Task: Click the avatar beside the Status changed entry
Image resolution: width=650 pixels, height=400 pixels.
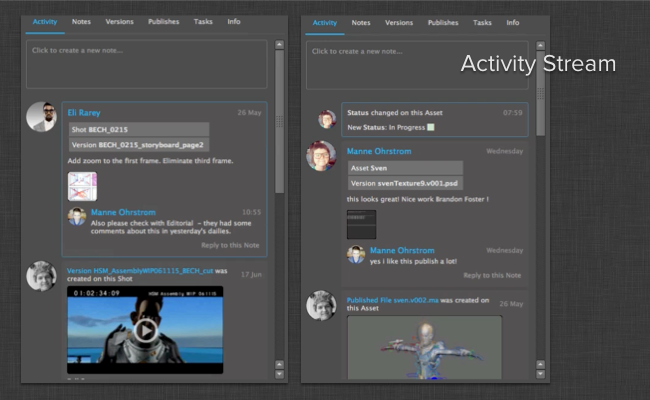Action: click(327, 120)
